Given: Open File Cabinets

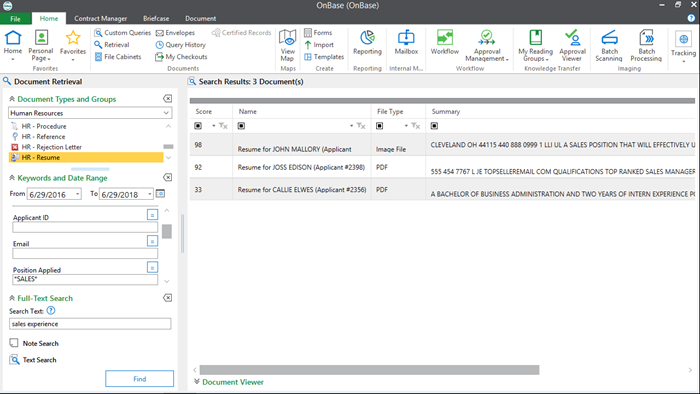Looking at the screenshot, I should coord(118,57).
